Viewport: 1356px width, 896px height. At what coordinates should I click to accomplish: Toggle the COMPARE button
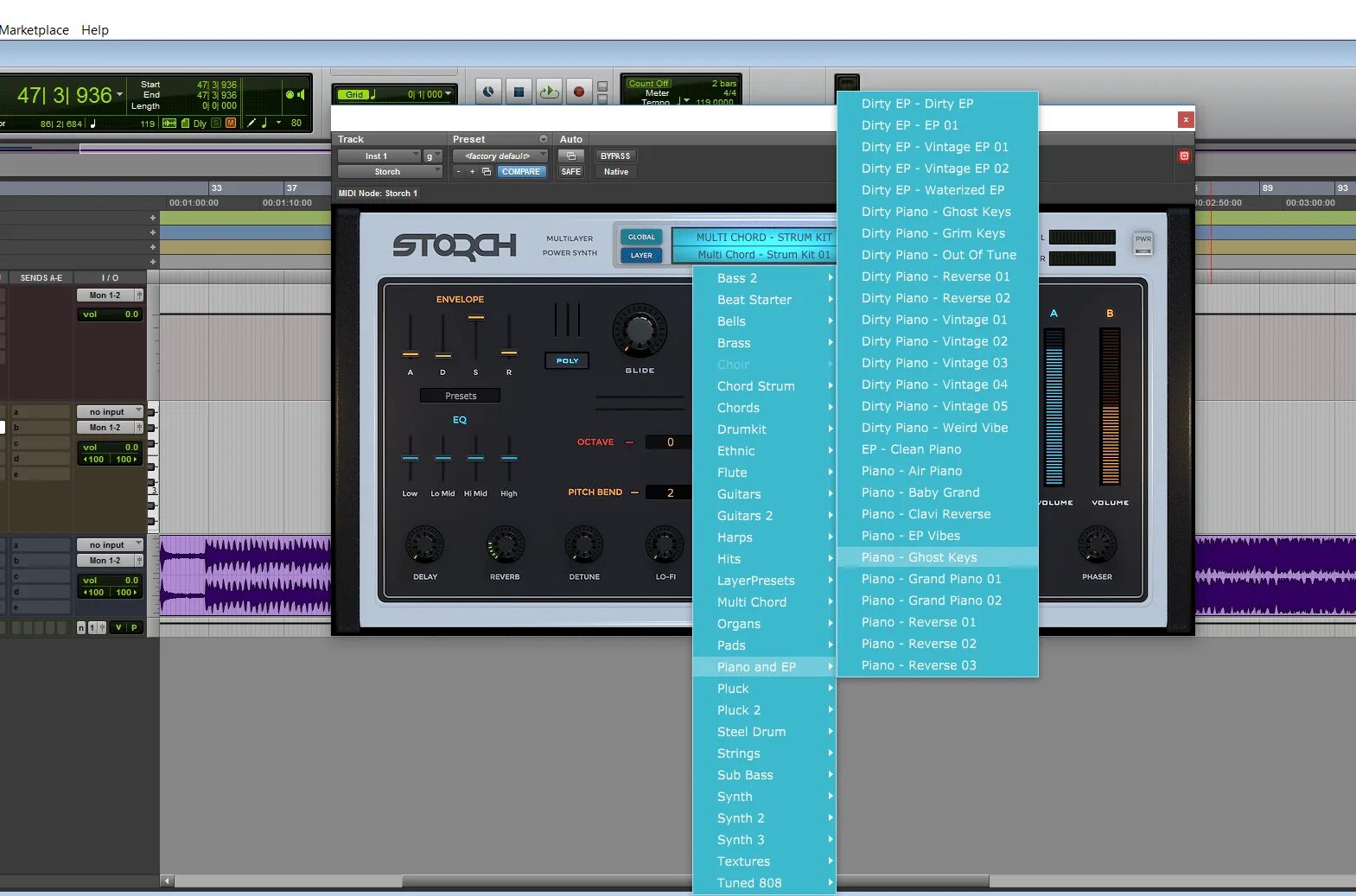pos(521,172)
